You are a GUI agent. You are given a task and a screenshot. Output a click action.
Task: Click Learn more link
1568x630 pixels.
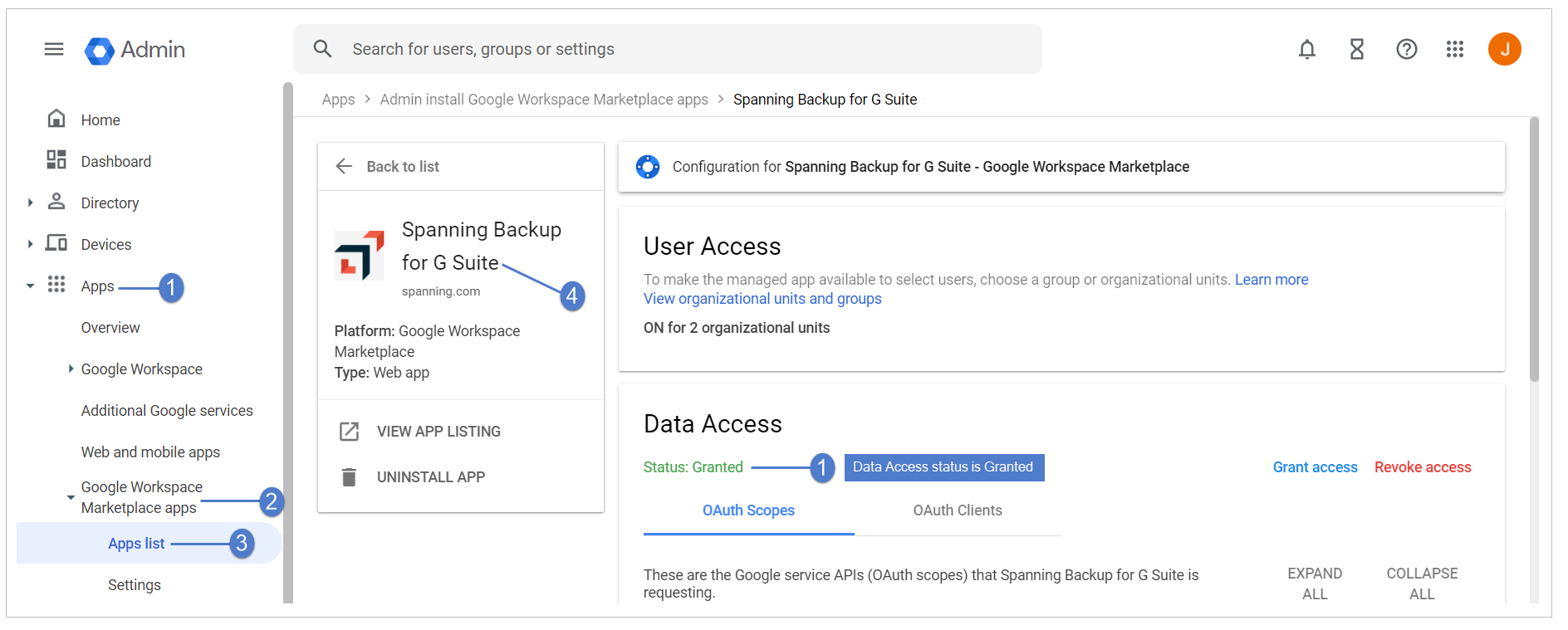1272,280
